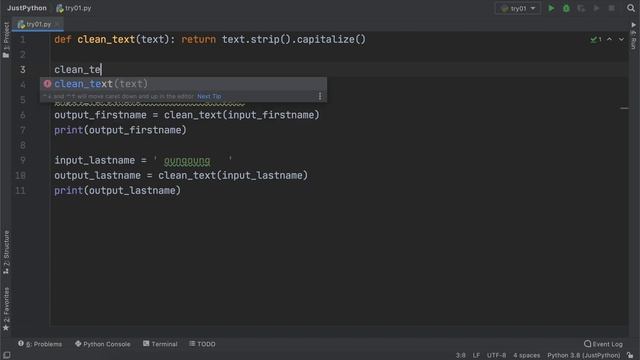Click line number 11 in gutter
640x360 pixels.
20,191
